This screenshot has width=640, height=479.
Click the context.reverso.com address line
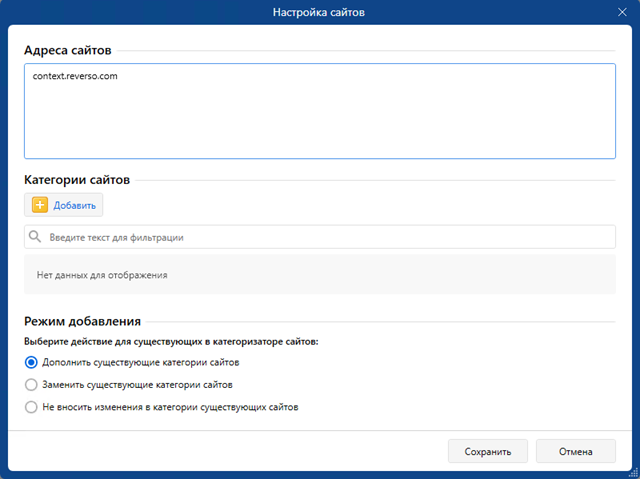pyautogui.click(x=75, y=76)
